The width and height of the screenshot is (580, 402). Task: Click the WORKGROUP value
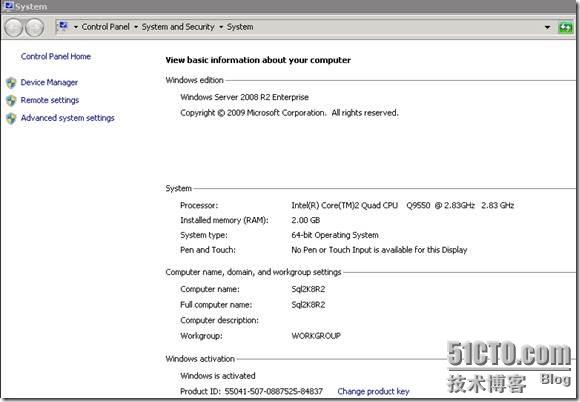click(316, 336)
